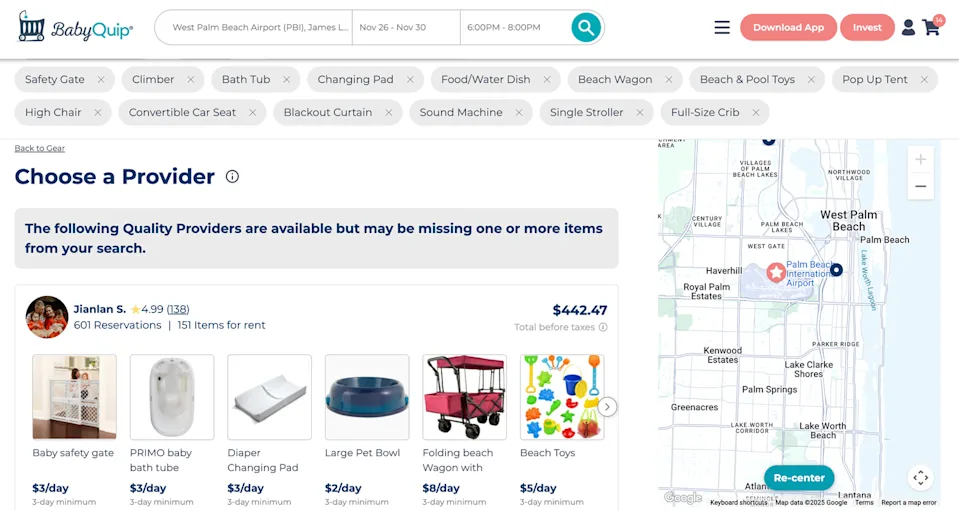The image size is (959, 511).
Task: Remove the Safety Gate filter chip
Action: [x=101, y=80]
